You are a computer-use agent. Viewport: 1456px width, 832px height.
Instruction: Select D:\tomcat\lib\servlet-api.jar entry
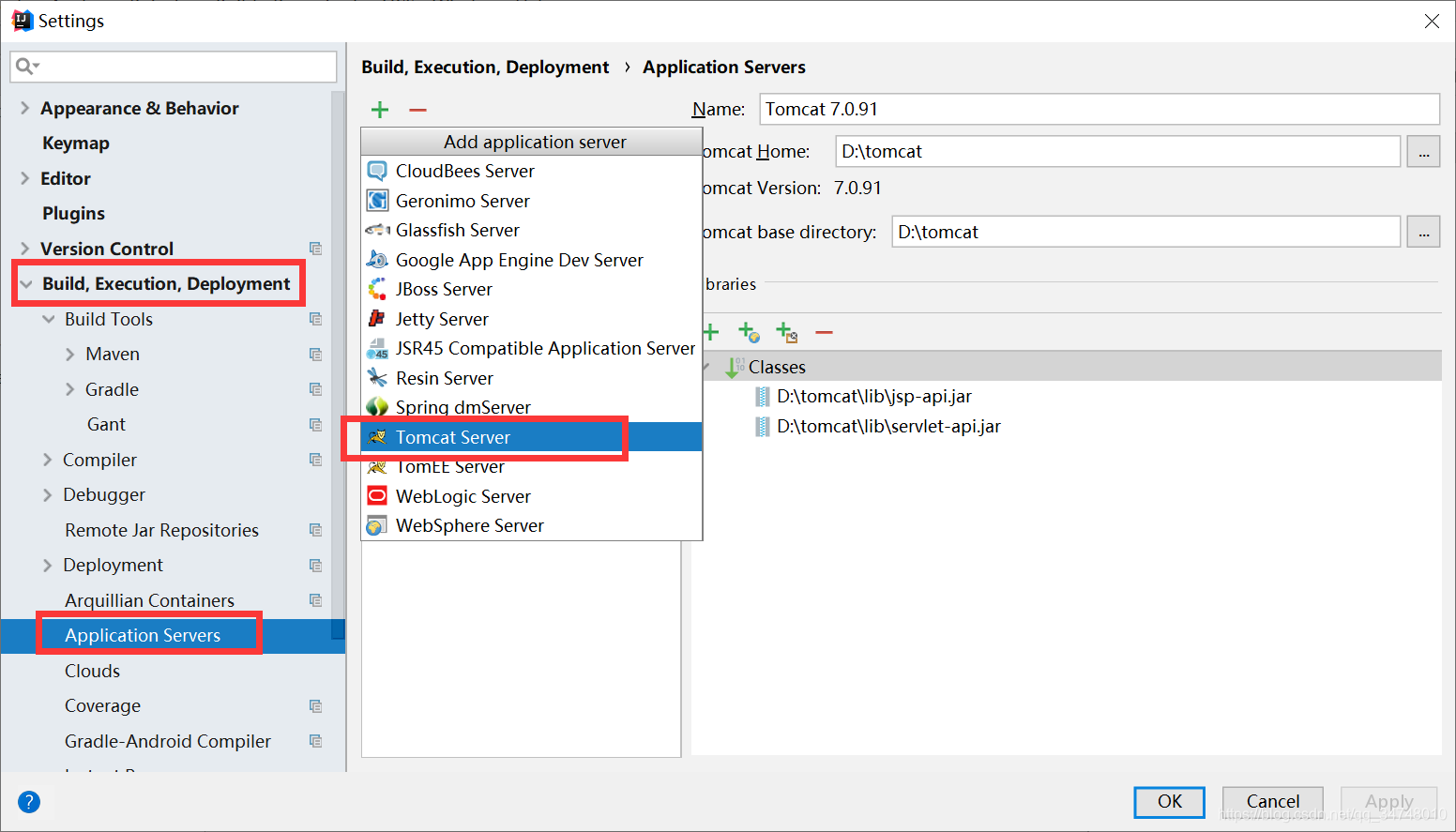[x=888, y=427]
